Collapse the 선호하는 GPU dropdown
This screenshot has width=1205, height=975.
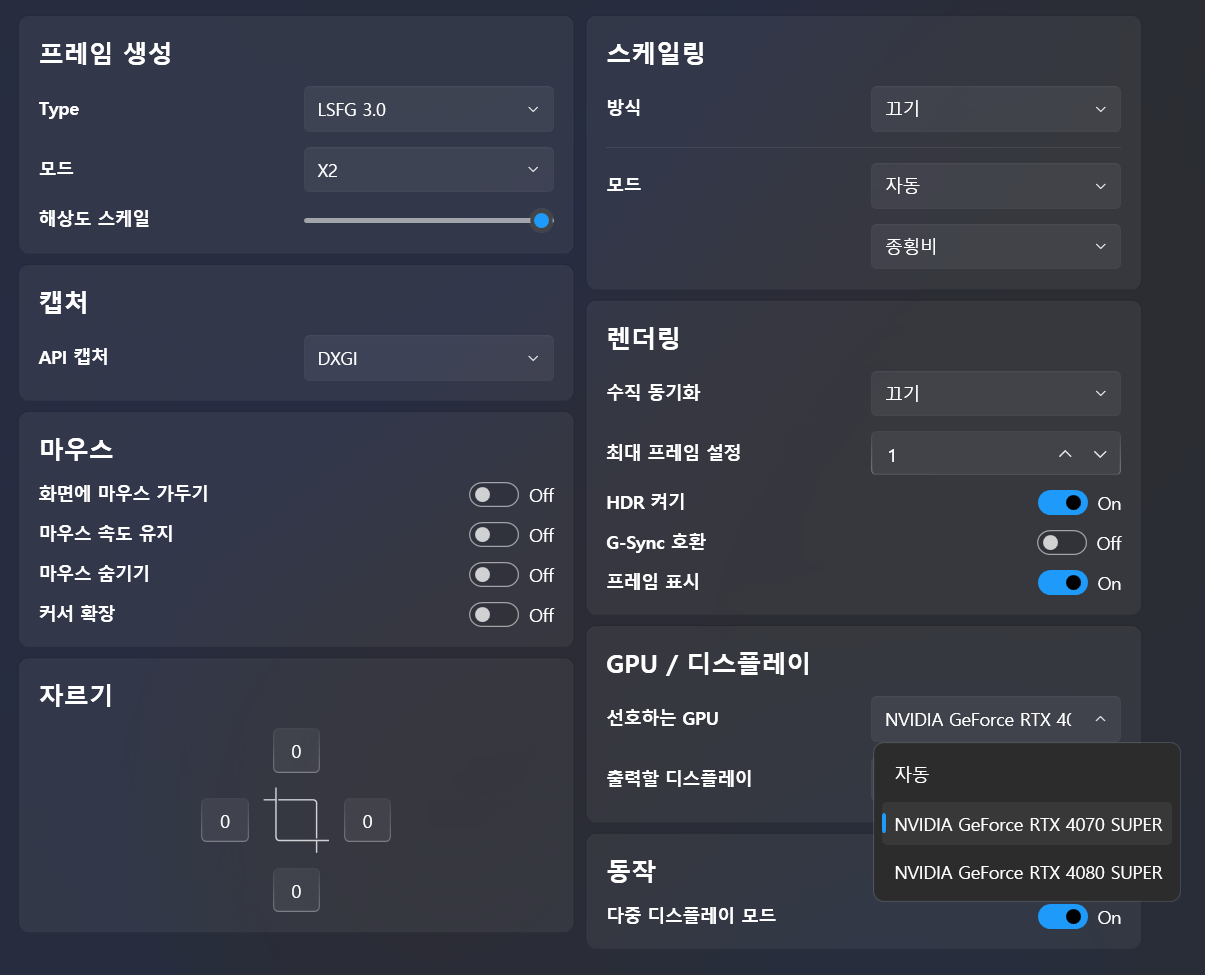[996, 719]
